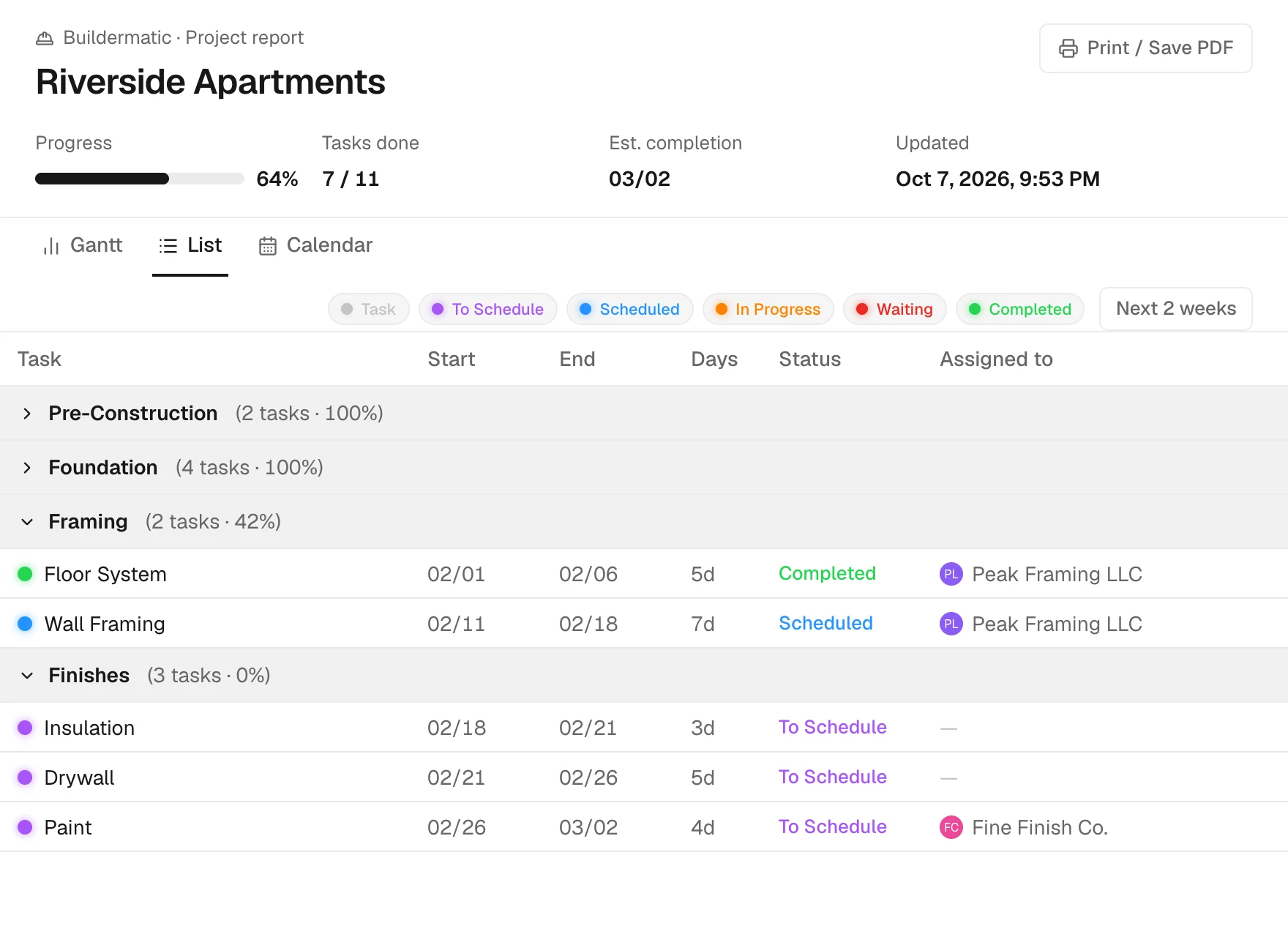1288x937 pixels.
Task: Click the 64% project progress bar
Action: [140, 179]
